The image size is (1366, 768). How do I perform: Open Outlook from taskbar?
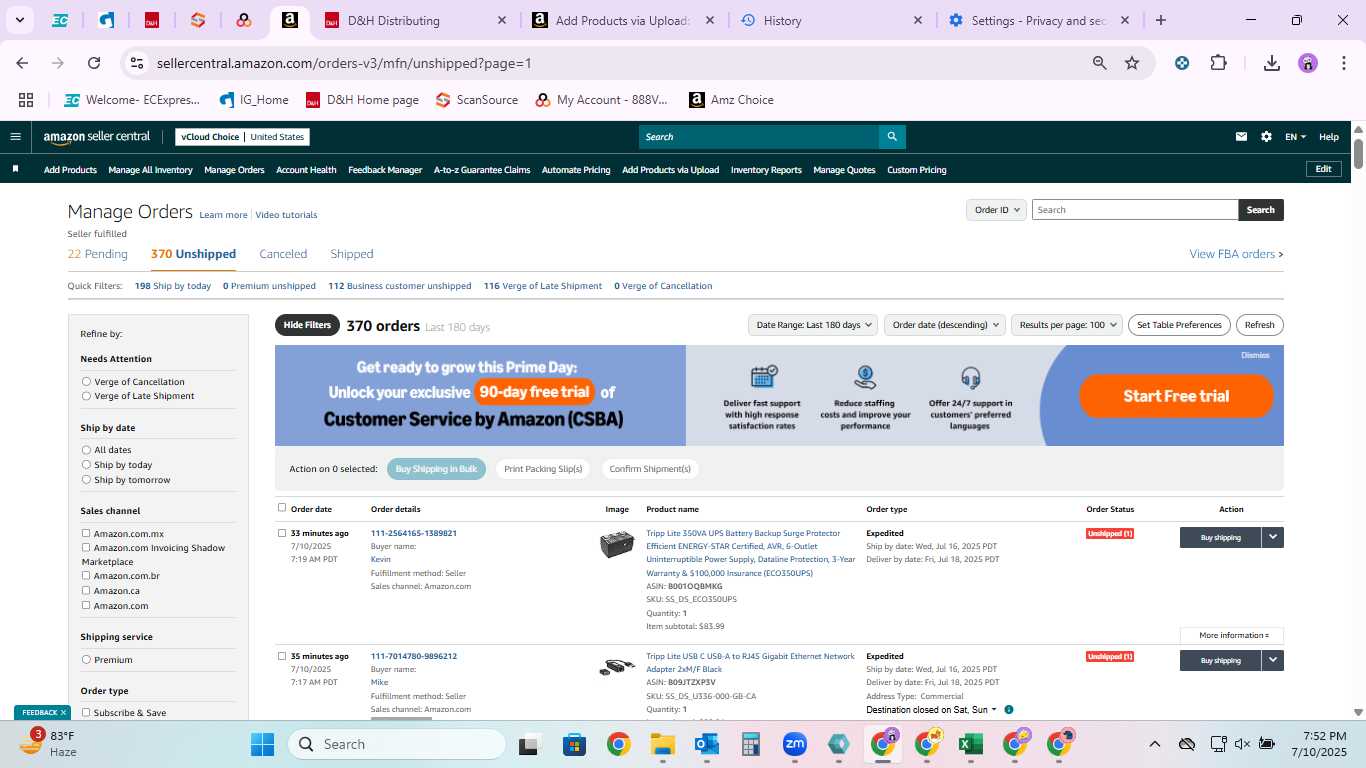(707, 744)
